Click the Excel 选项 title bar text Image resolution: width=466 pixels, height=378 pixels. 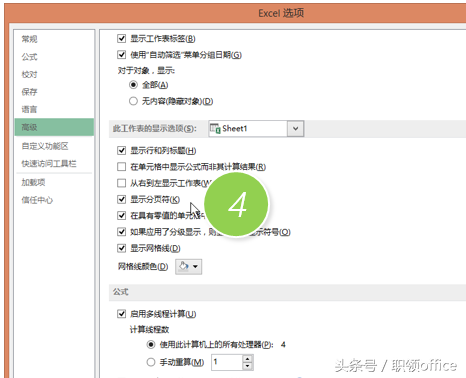point(281,13)
